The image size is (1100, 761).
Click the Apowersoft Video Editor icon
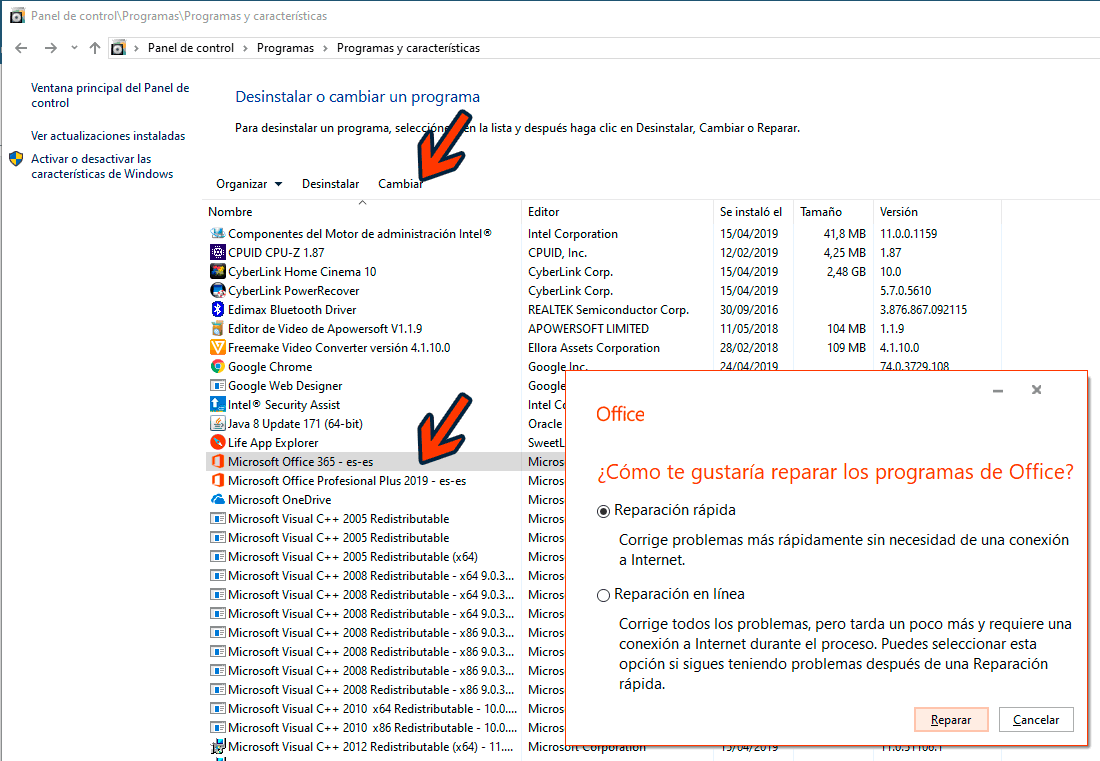coord(217,328)
